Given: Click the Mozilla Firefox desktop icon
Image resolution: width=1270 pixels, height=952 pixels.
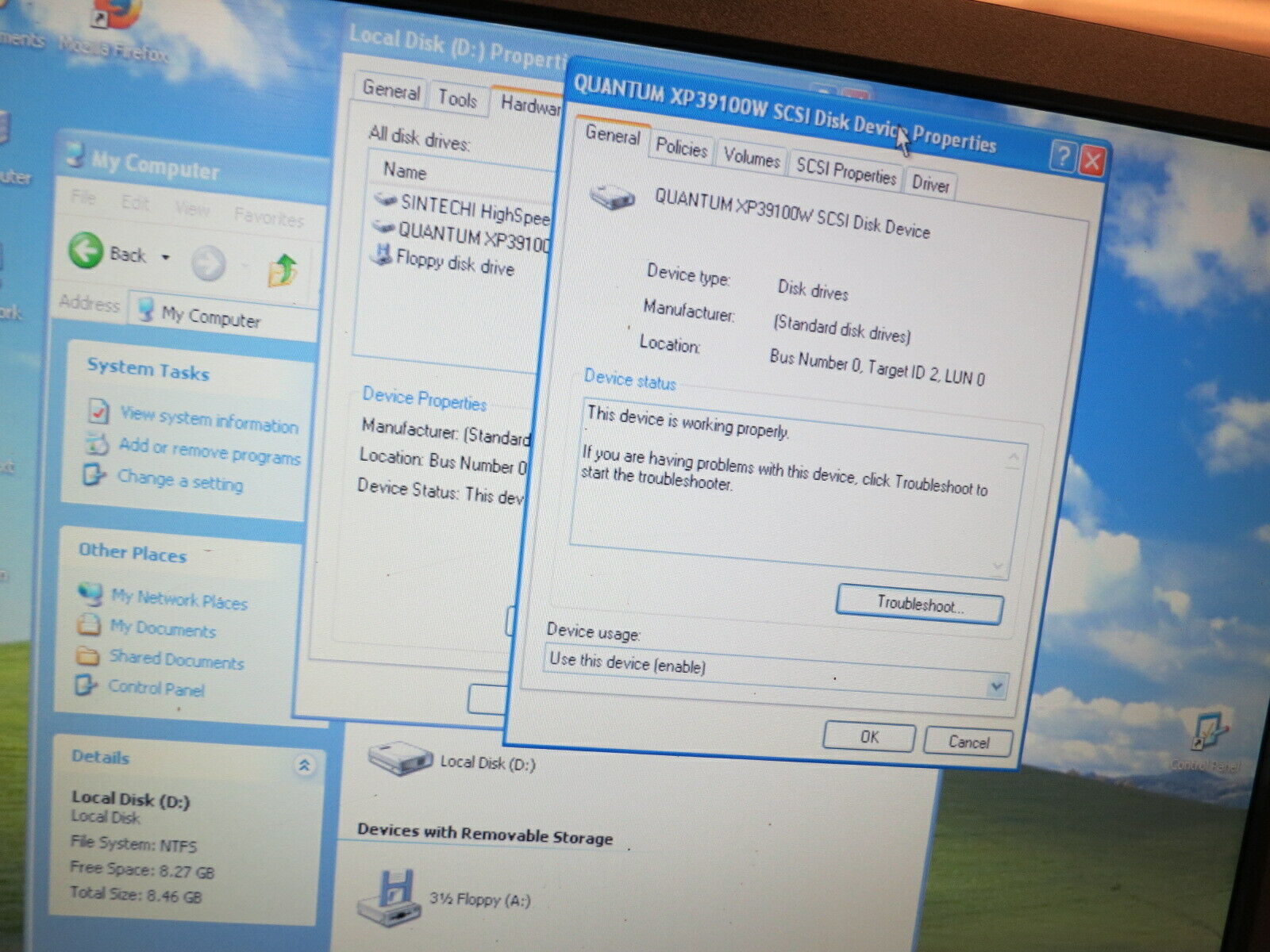Looking at the screenshot, I should click(x=117, y=14).
